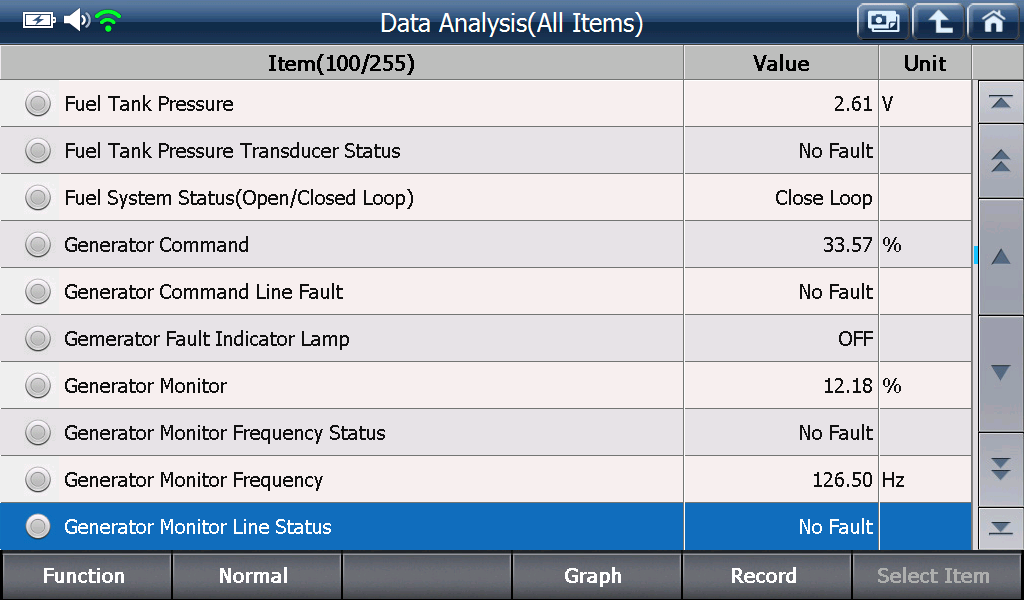Tap the screenshot capture icon

[883, 22]
